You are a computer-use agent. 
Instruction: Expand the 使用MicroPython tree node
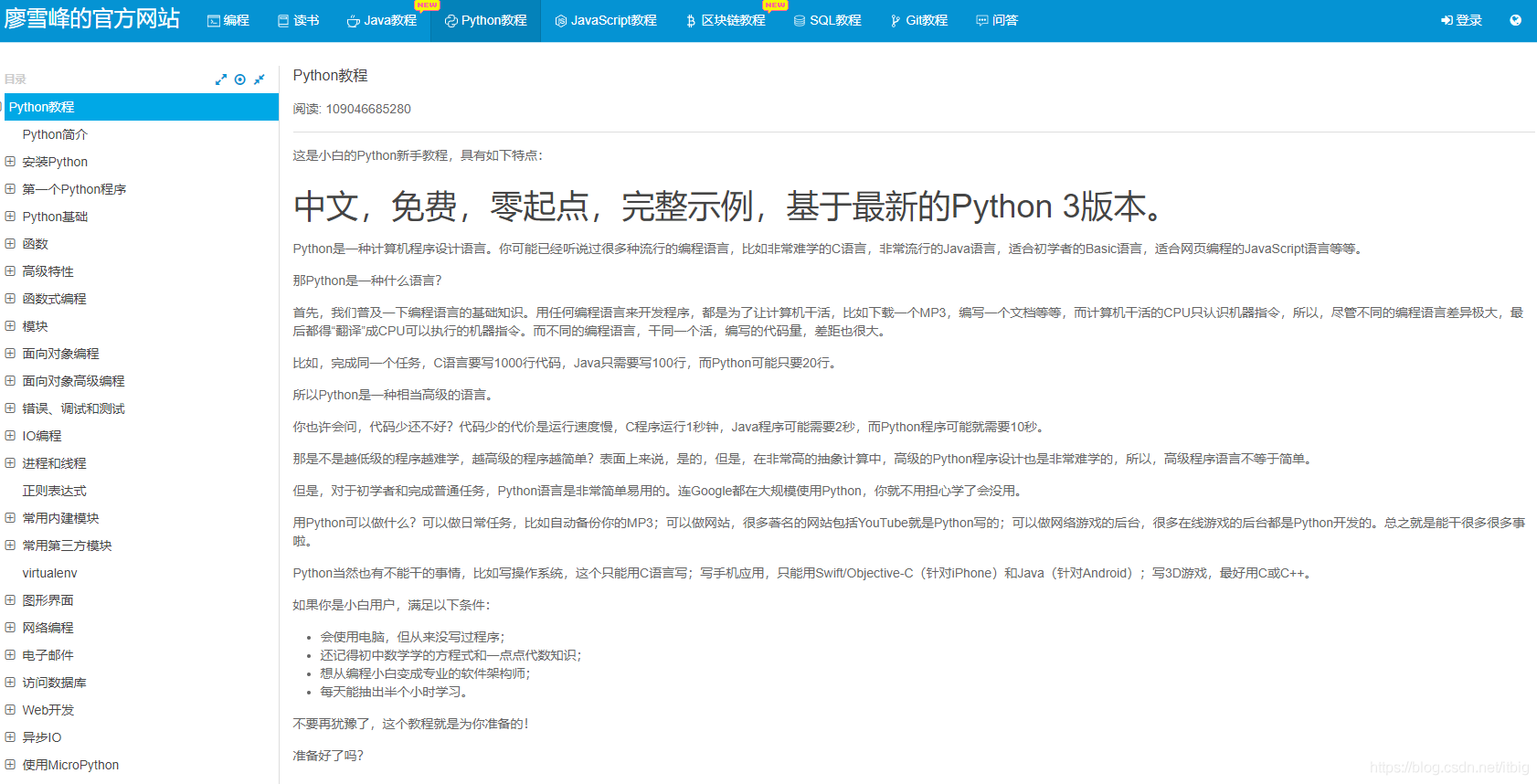10,764
